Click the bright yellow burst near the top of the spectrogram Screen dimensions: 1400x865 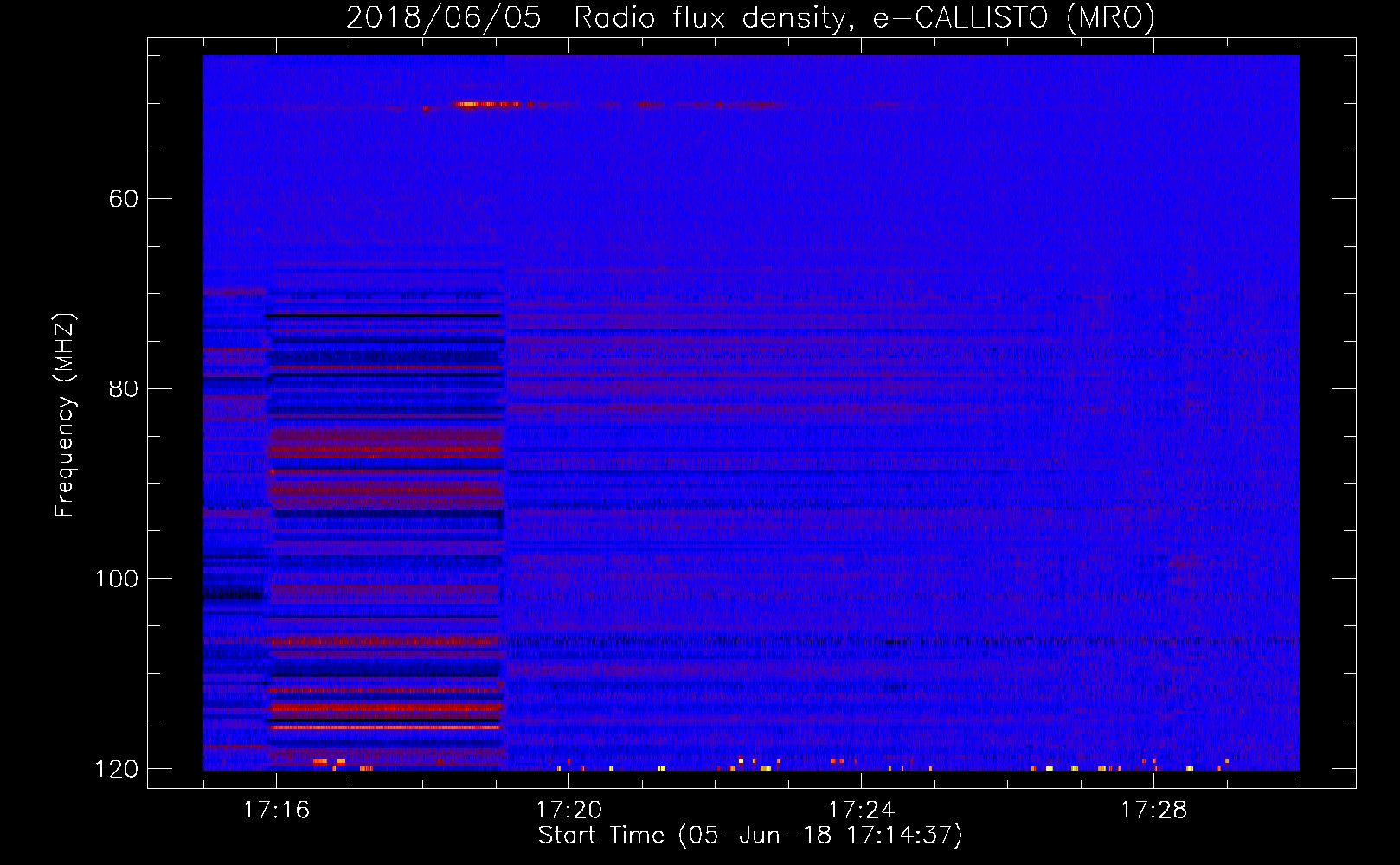(493, 104)
